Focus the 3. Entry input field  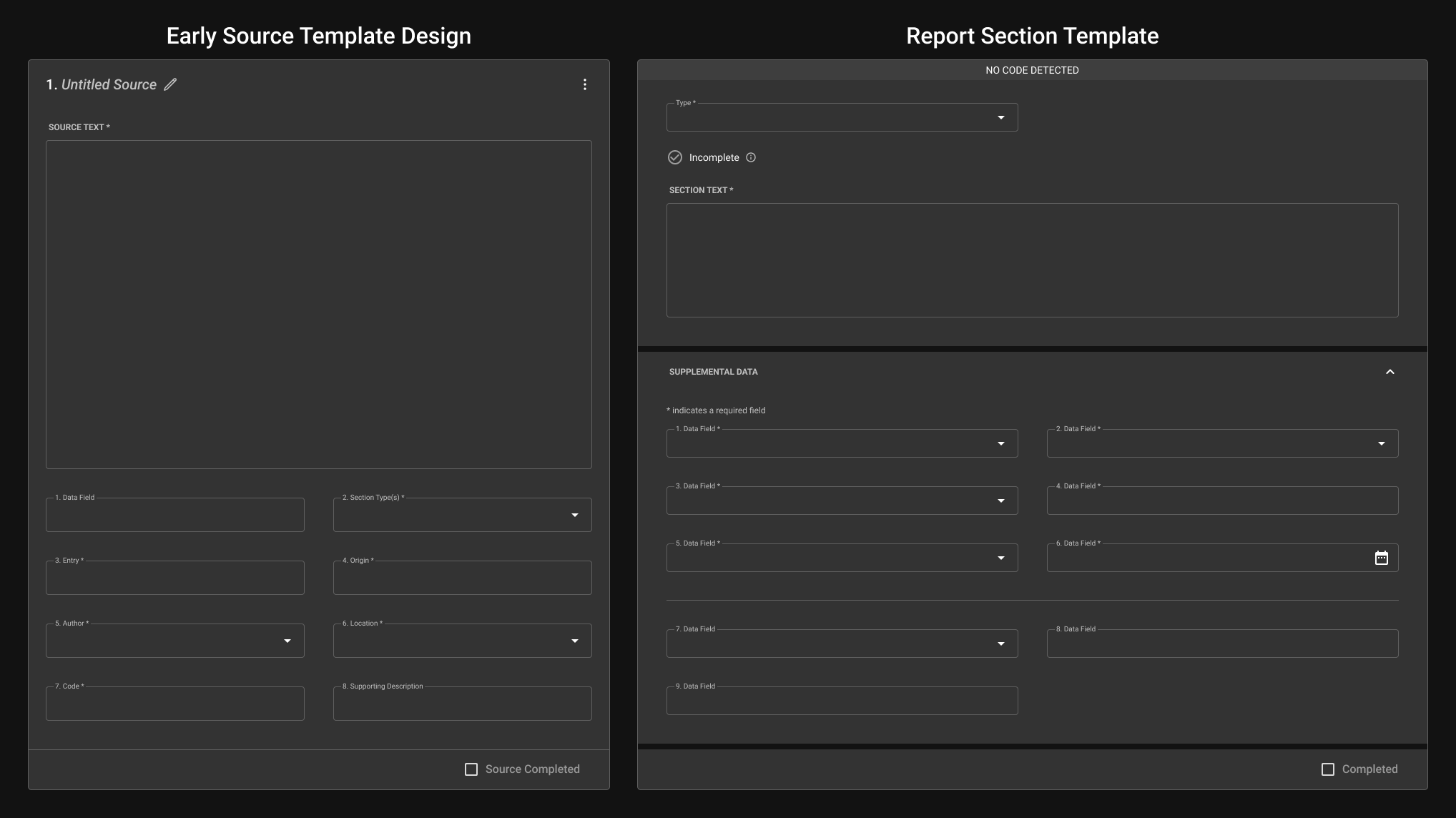click(x=174, y=578)
